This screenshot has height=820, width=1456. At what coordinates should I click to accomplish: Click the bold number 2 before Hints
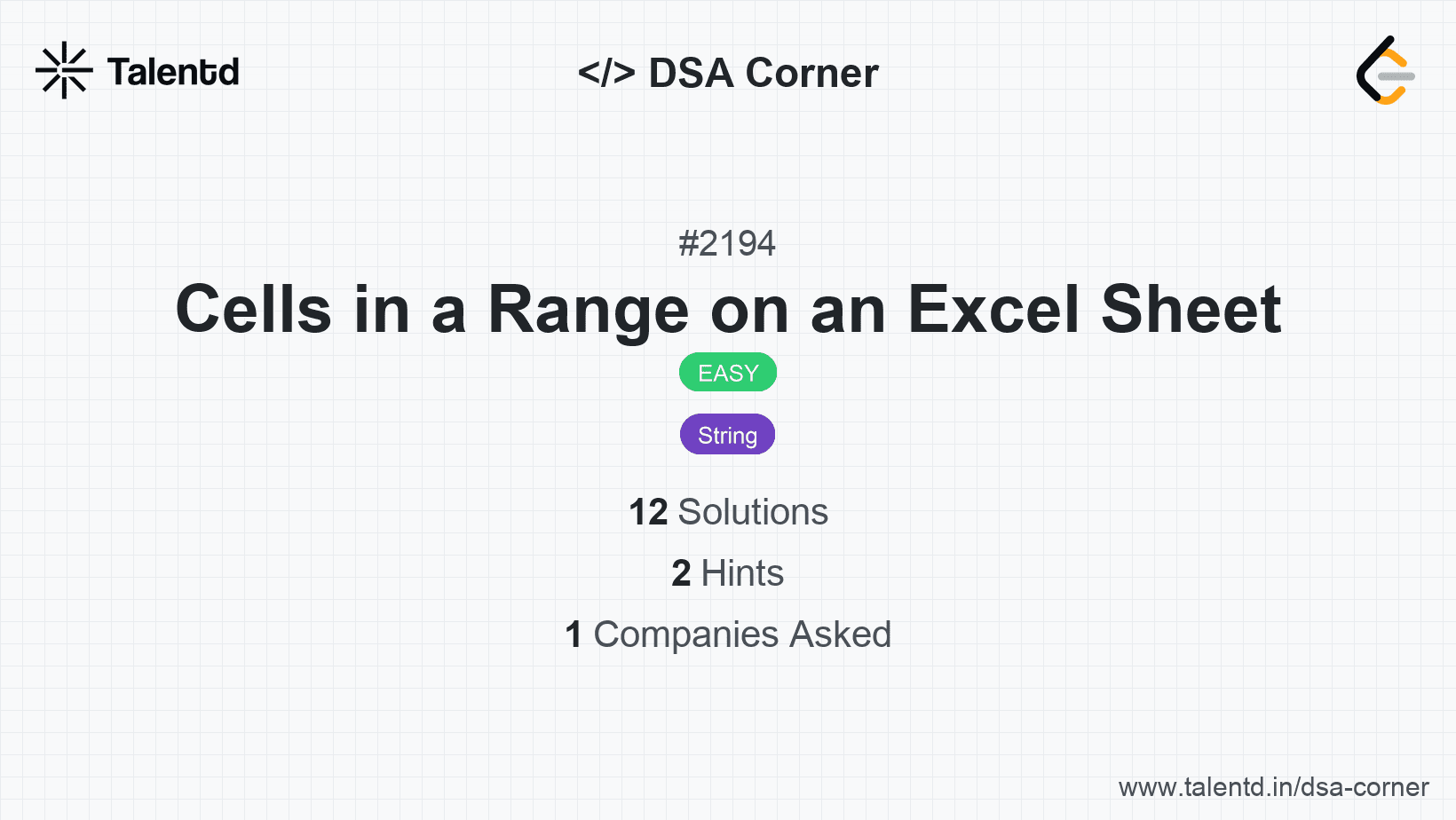681,573
